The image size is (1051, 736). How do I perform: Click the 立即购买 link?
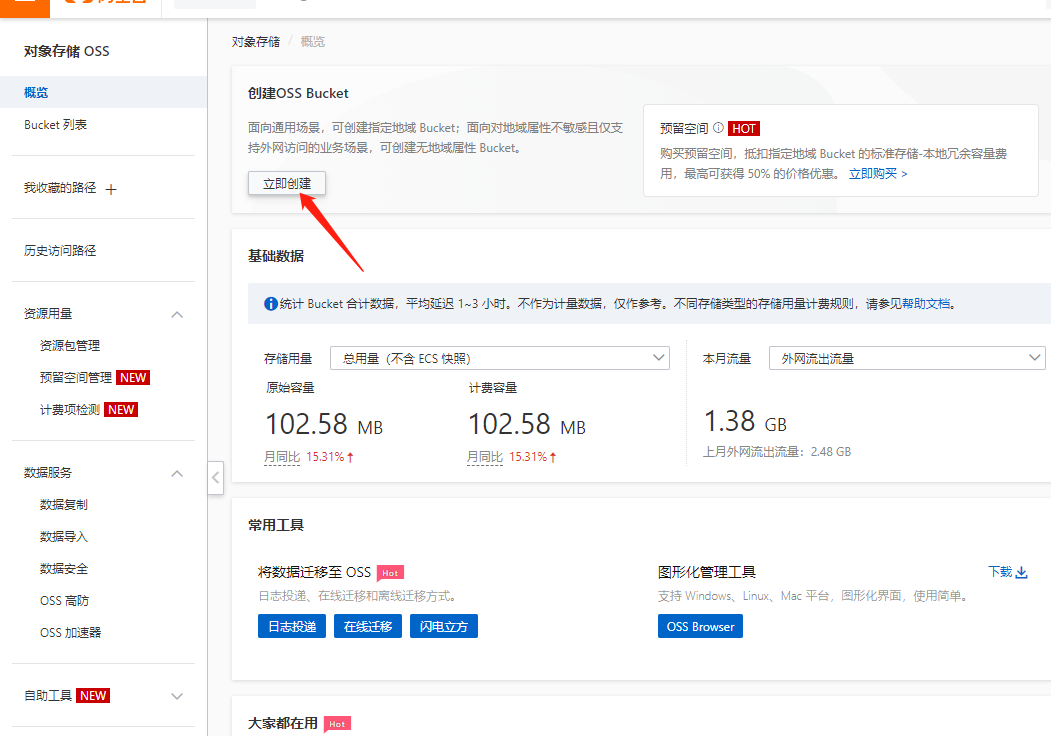[878, 174]
